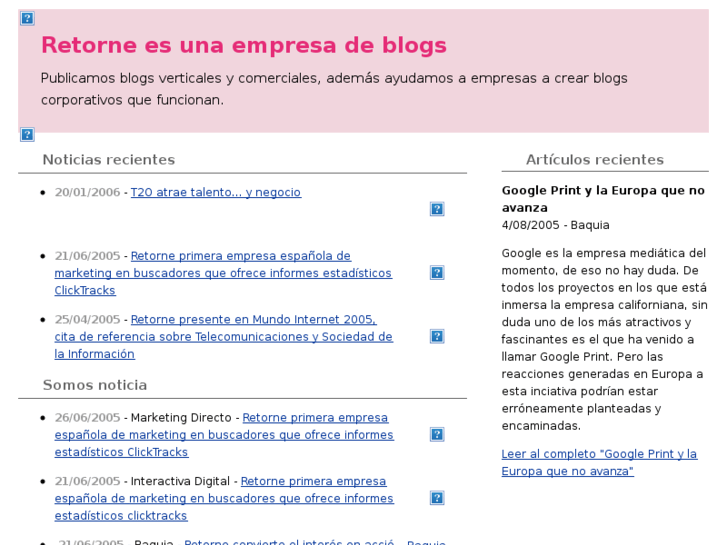Click the broken image icon above the Retorne heading
The image size is (727, 545).
click(x=27, y=19)
